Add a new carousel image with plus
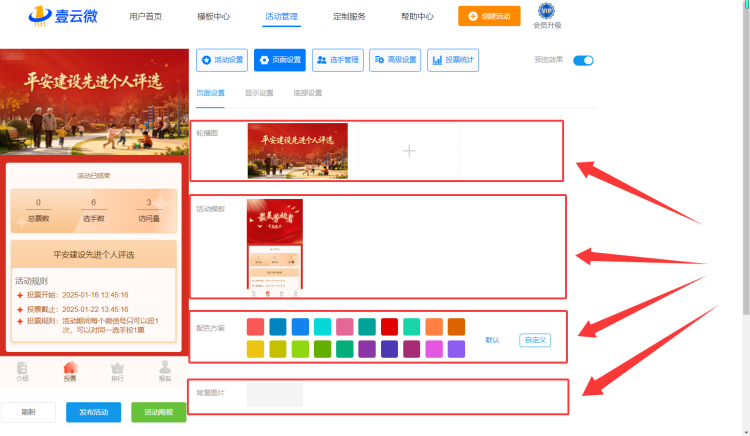 [x=409, y=151]
